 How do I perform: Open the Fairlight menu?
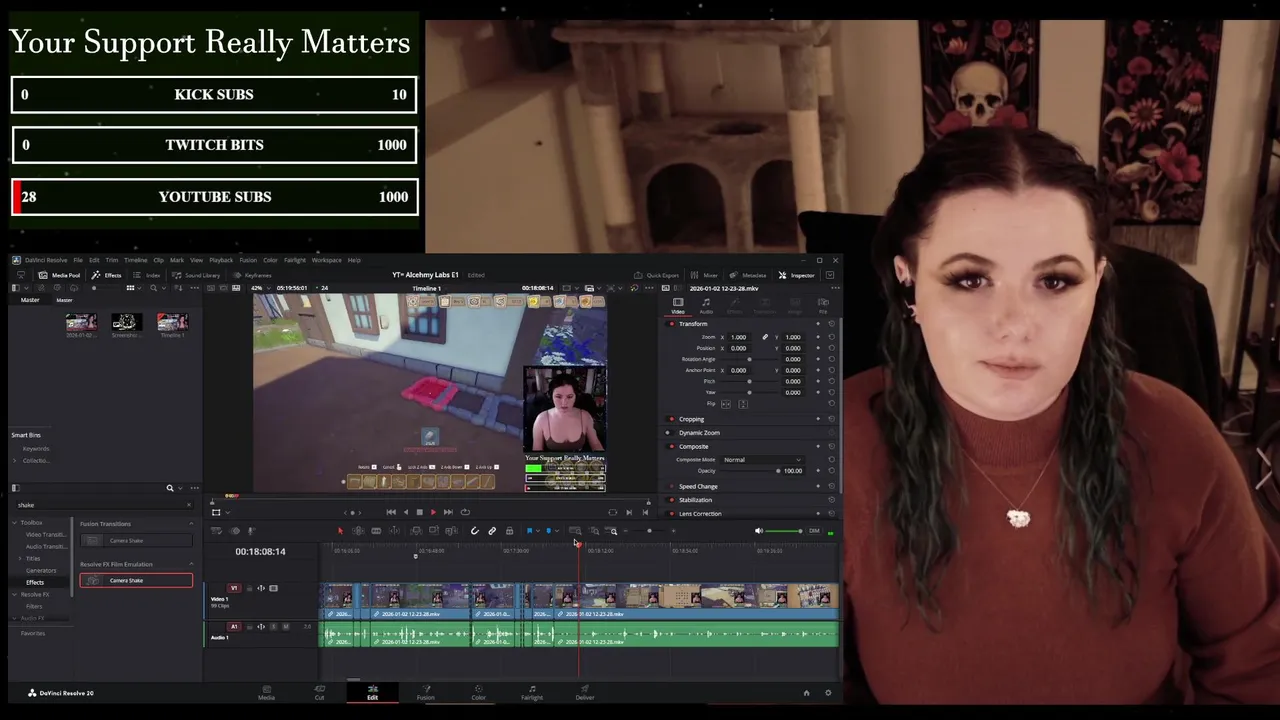click(295, 260)
